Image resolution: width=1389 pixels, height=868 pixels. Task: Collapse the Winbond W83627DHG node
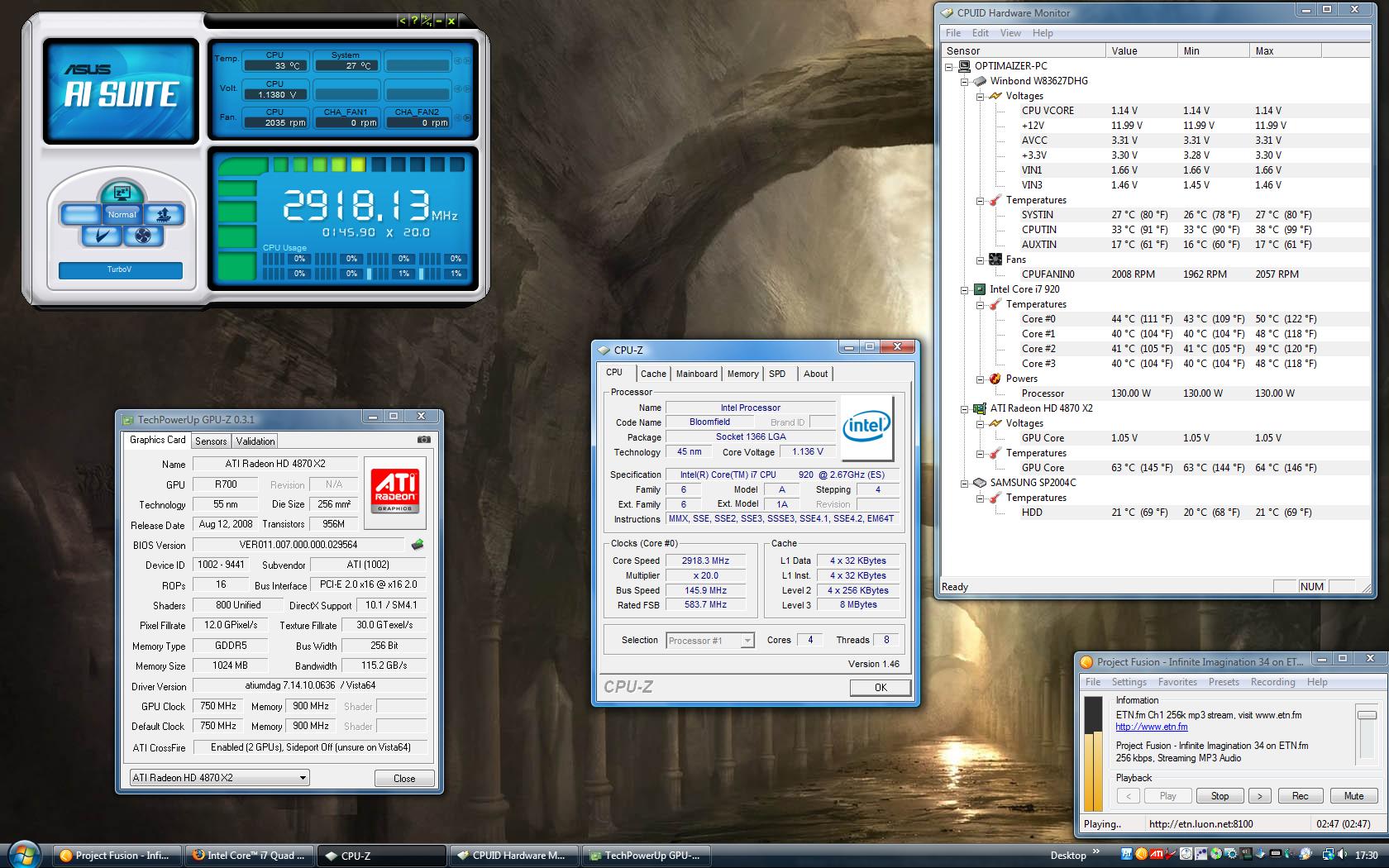tap(964, 81)
